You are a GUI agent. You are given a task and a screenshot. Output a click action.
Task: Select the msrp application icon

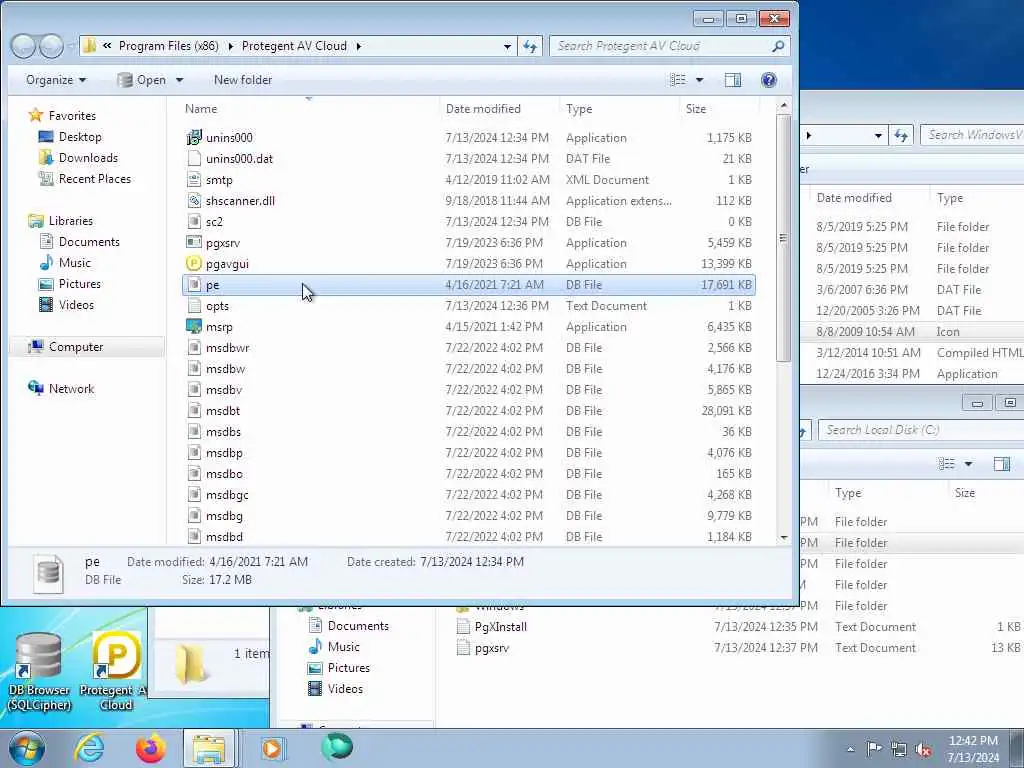[x=194, y=327]
